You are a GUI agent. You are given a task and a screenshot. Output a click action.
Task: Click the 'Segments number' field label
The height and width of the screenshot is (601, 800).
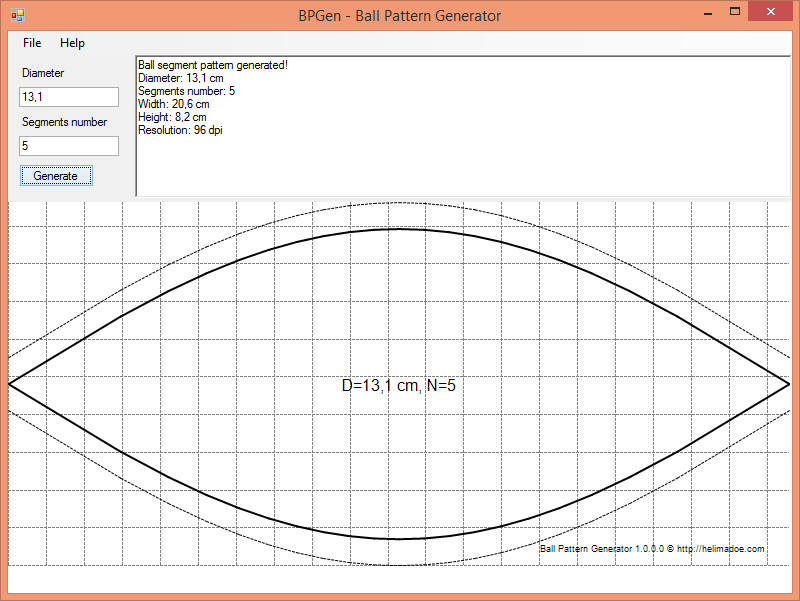point(64,122)
